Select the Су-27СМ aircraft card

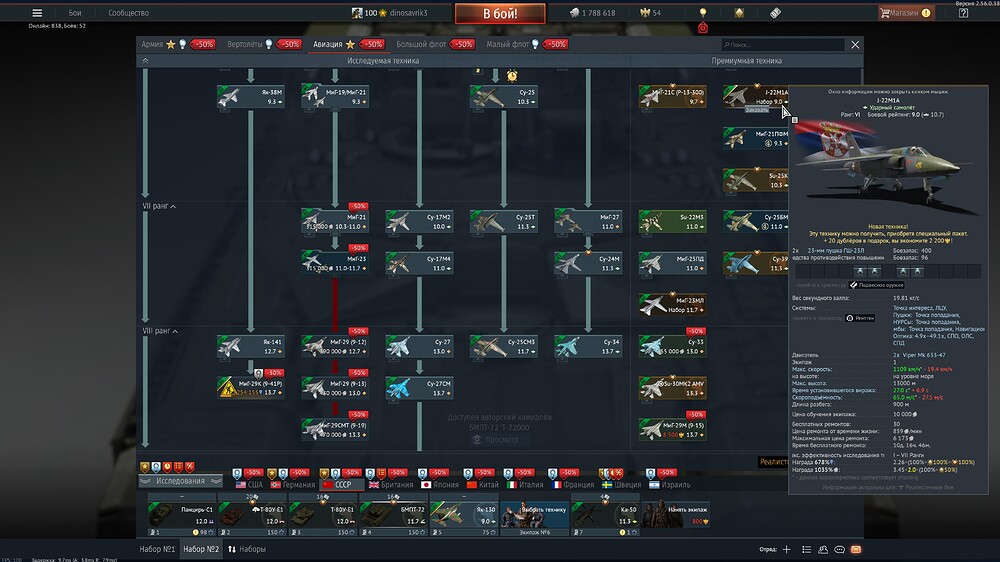(419, 388)
